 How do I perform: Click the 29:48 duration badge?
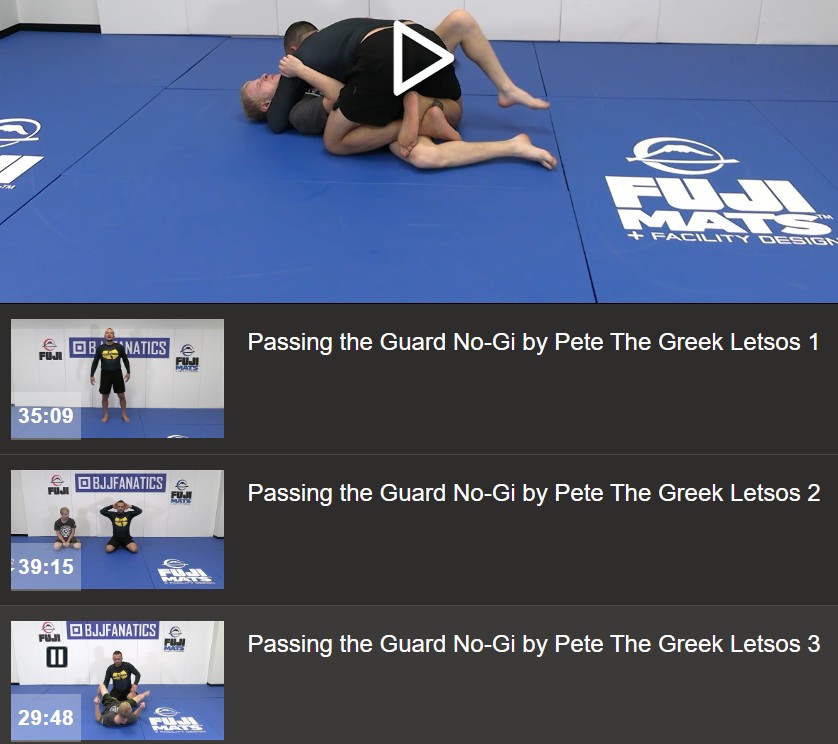coord(46,717)
